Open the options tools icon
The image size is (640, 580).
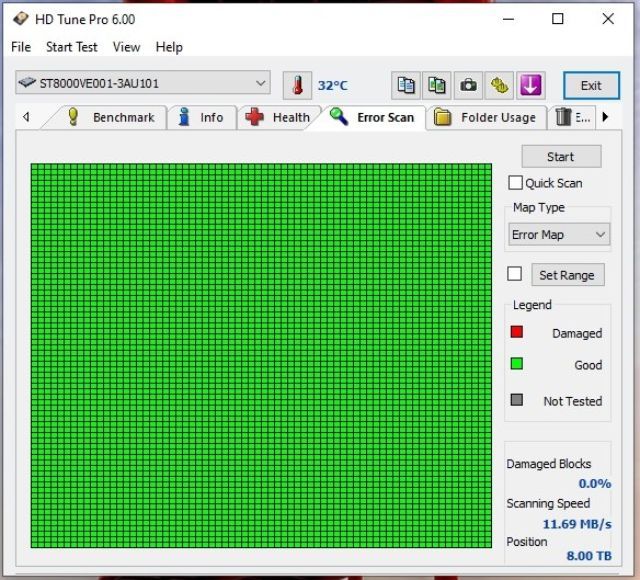pos(499,85)
